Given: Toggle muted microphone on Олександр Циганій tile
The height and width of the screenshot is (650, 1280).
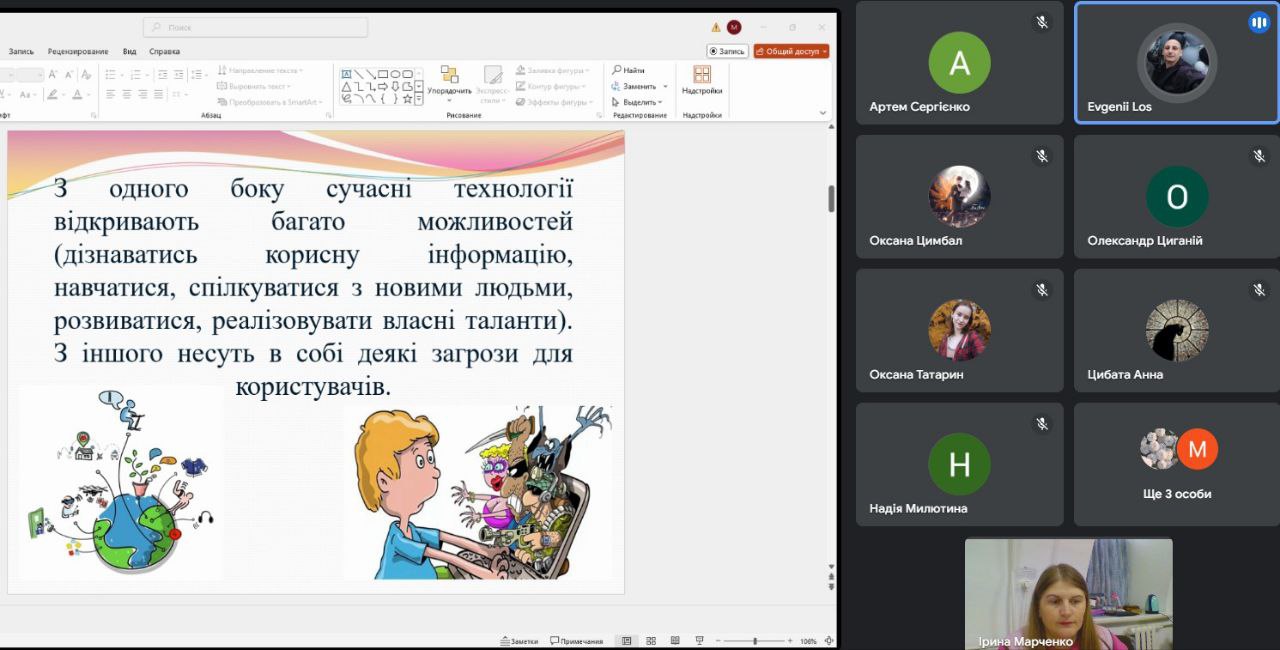Looking at the screenshot, I should click(1259, 156).
